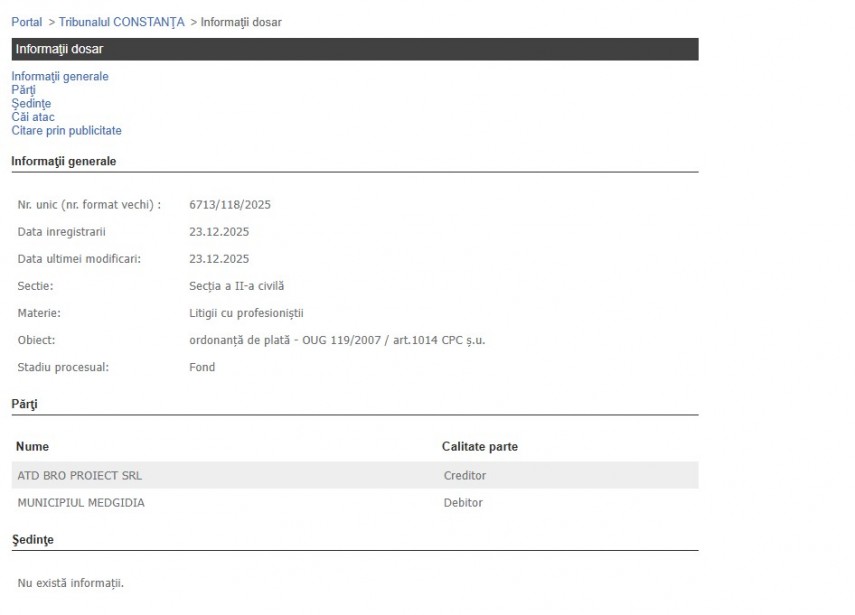This screenshot has width=855, height=615.
Task: Click the Data inregistrarii date value
Action: coord(219,232)
